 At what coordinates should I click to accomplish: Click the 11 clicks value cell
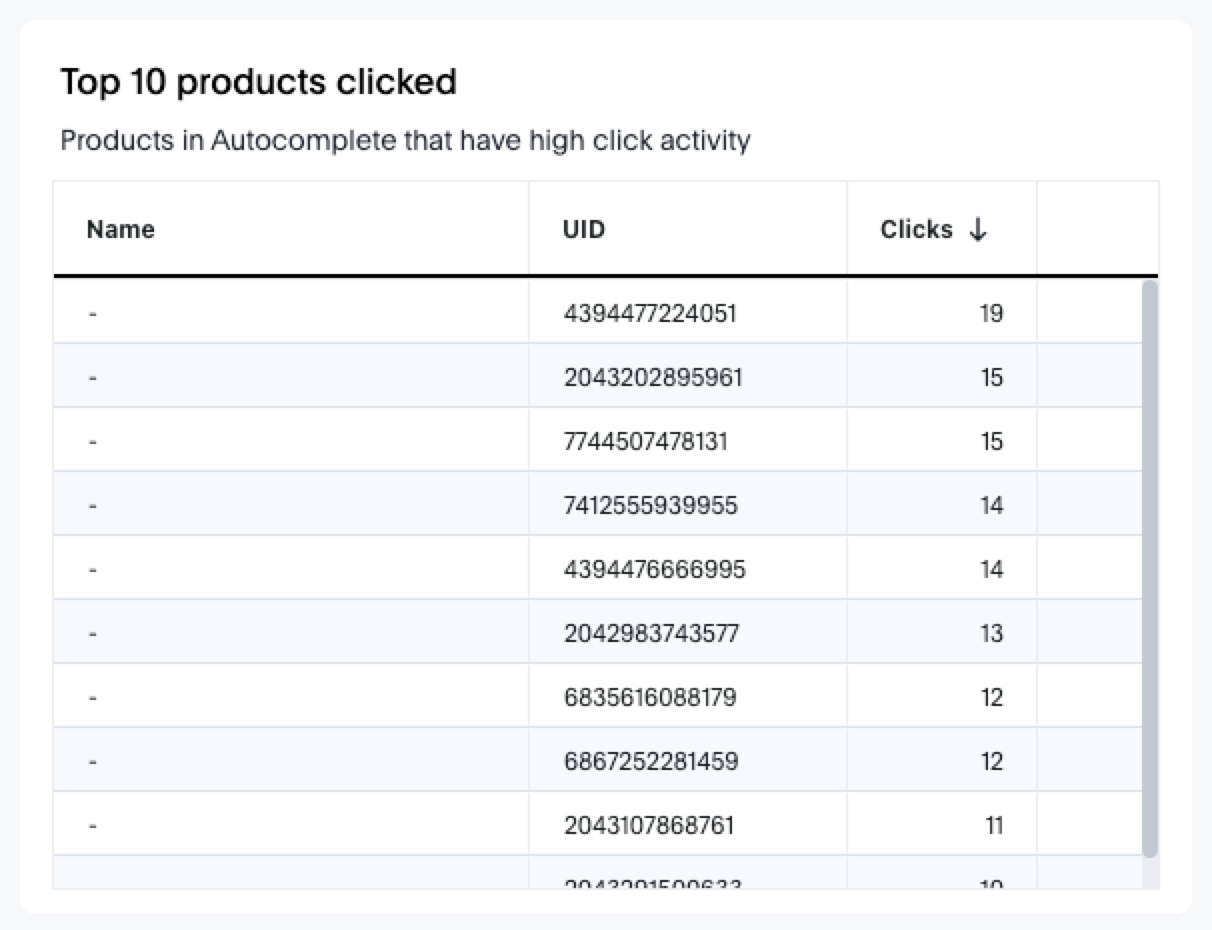click(992, 826)
